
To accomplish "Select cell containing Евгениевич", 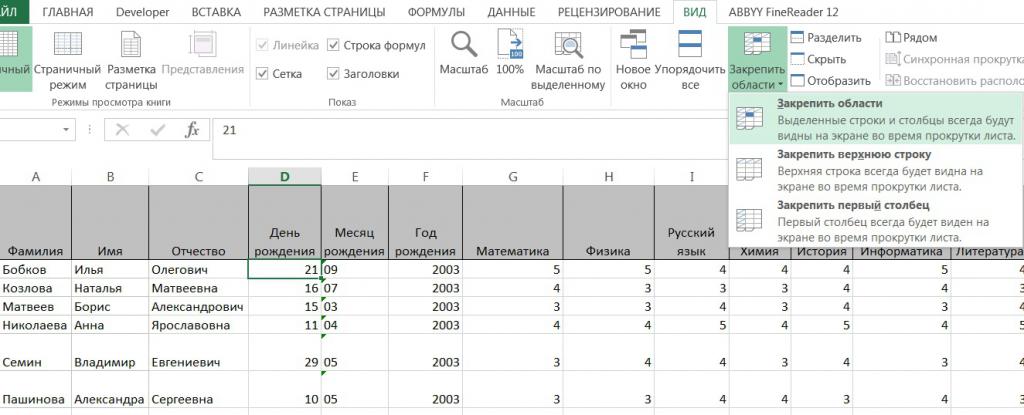I will tap(199, 353).
